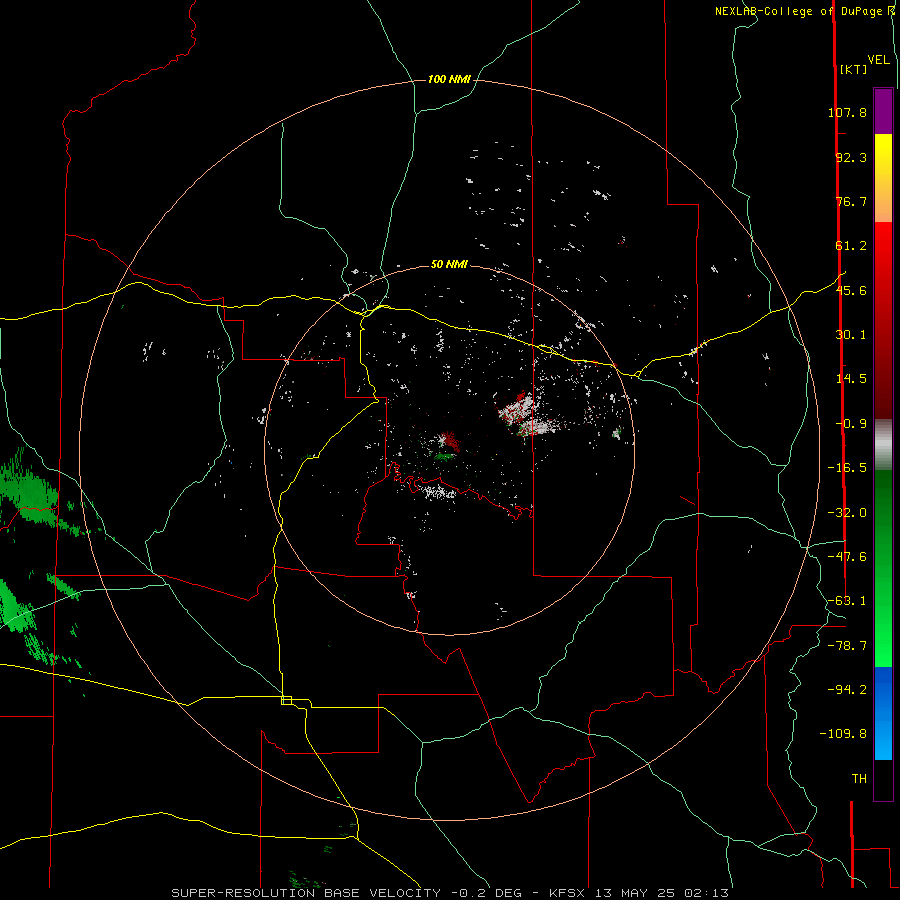Select the VEL legend title

pos(878,60)
